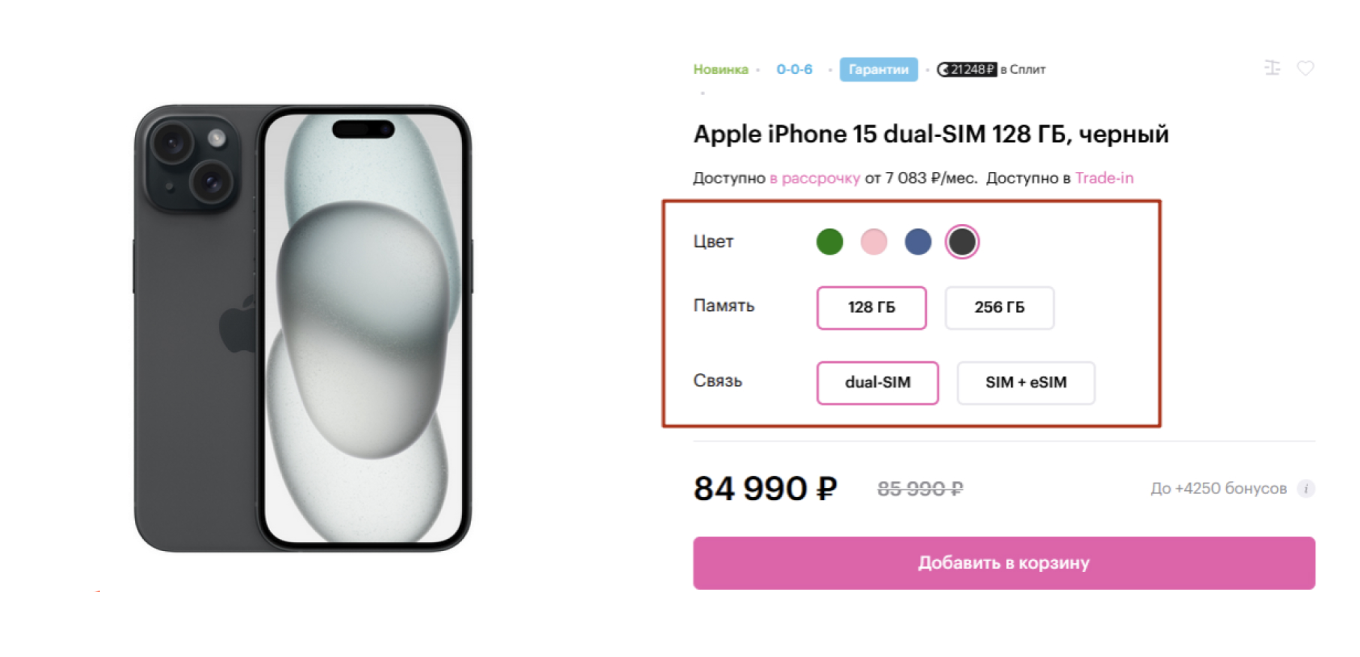Select SIM + eSIM connectivity

pyautogui.click(x=1025, y=382)
